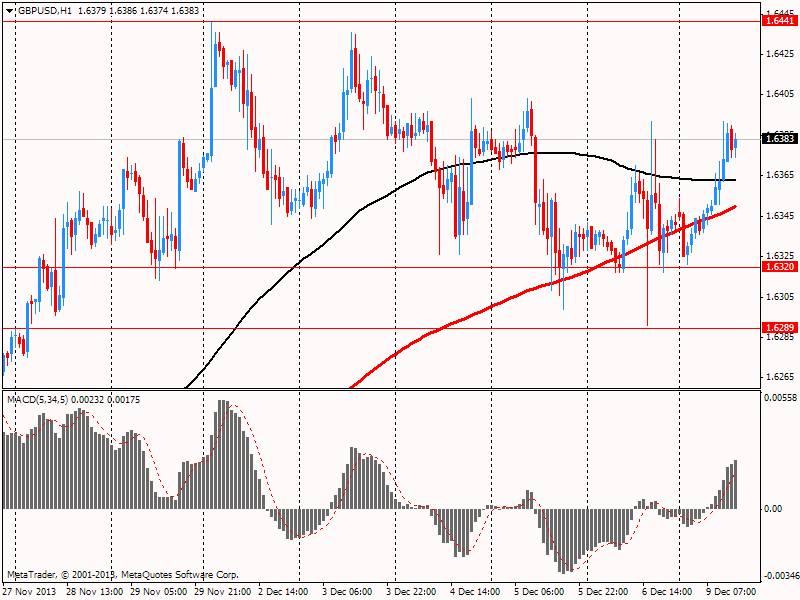
Task: Select the 3 Dec 22:00 time axis label
Action: [411, 592]
